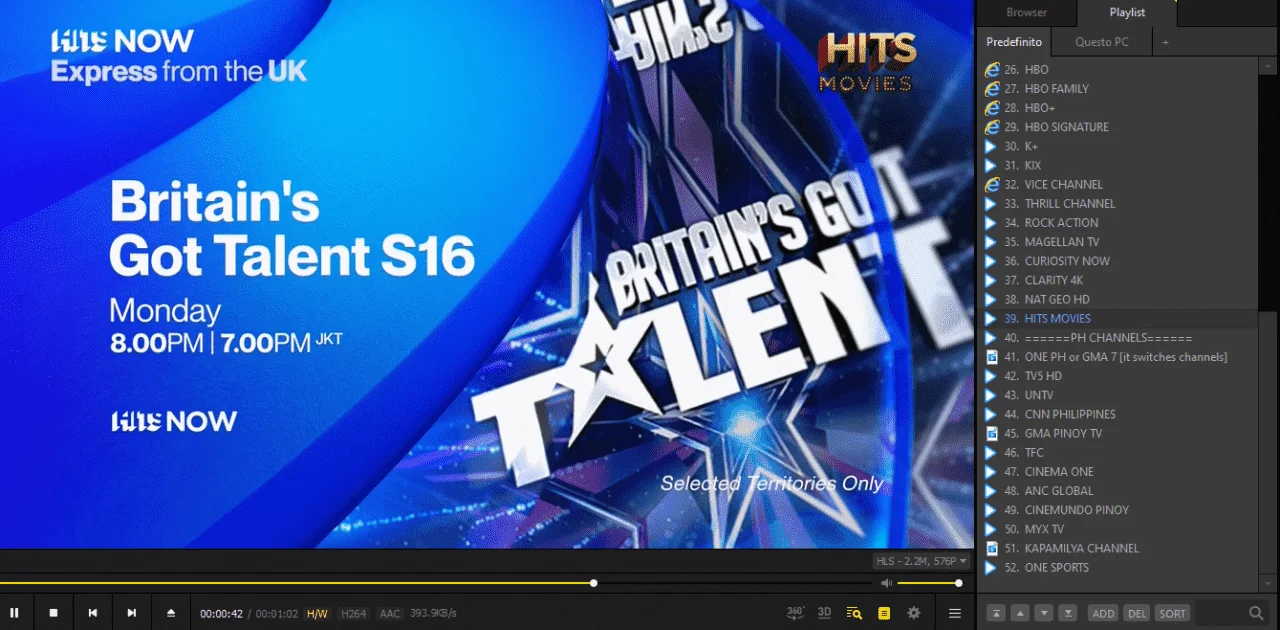This screenshot has height=630, width=1280.
Task: Select TV5 HD channel
Action: tap(1120, 376)
